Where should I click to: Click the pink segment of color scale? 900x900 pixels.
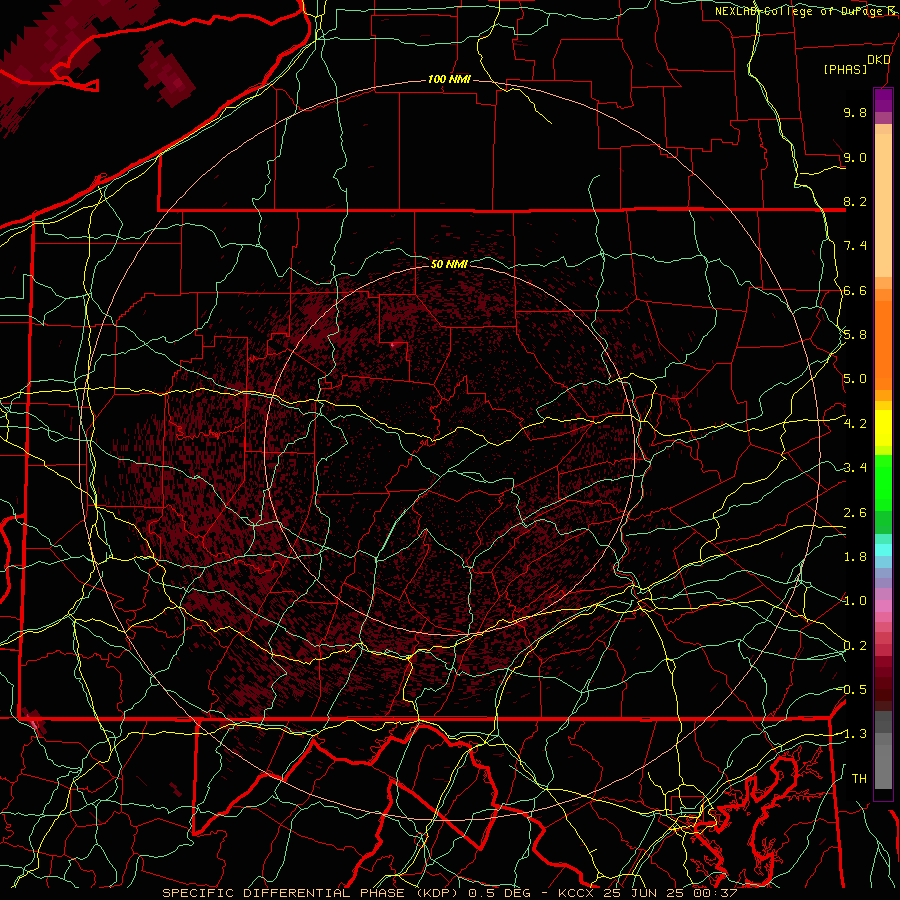click(x=883, y=606)
